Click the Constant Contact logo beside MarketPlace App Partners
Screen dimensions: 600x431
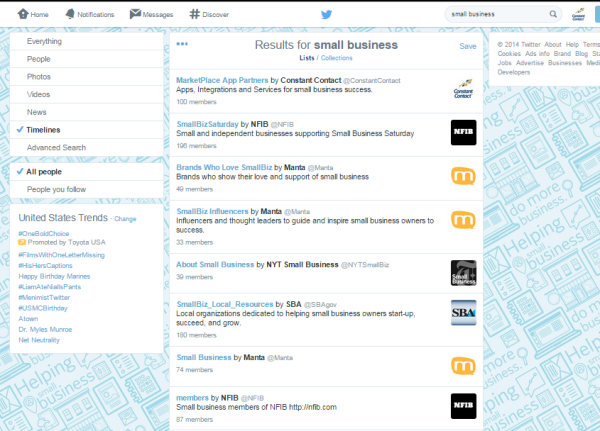pos(463,89)
